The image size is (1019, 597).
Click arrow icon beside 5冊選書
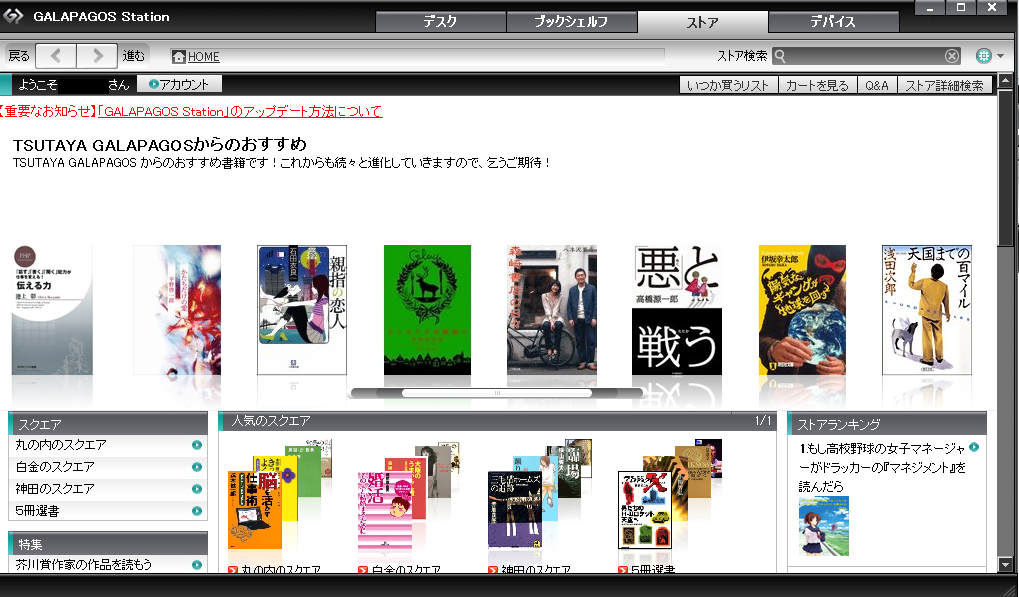click(x=197, y=511)
